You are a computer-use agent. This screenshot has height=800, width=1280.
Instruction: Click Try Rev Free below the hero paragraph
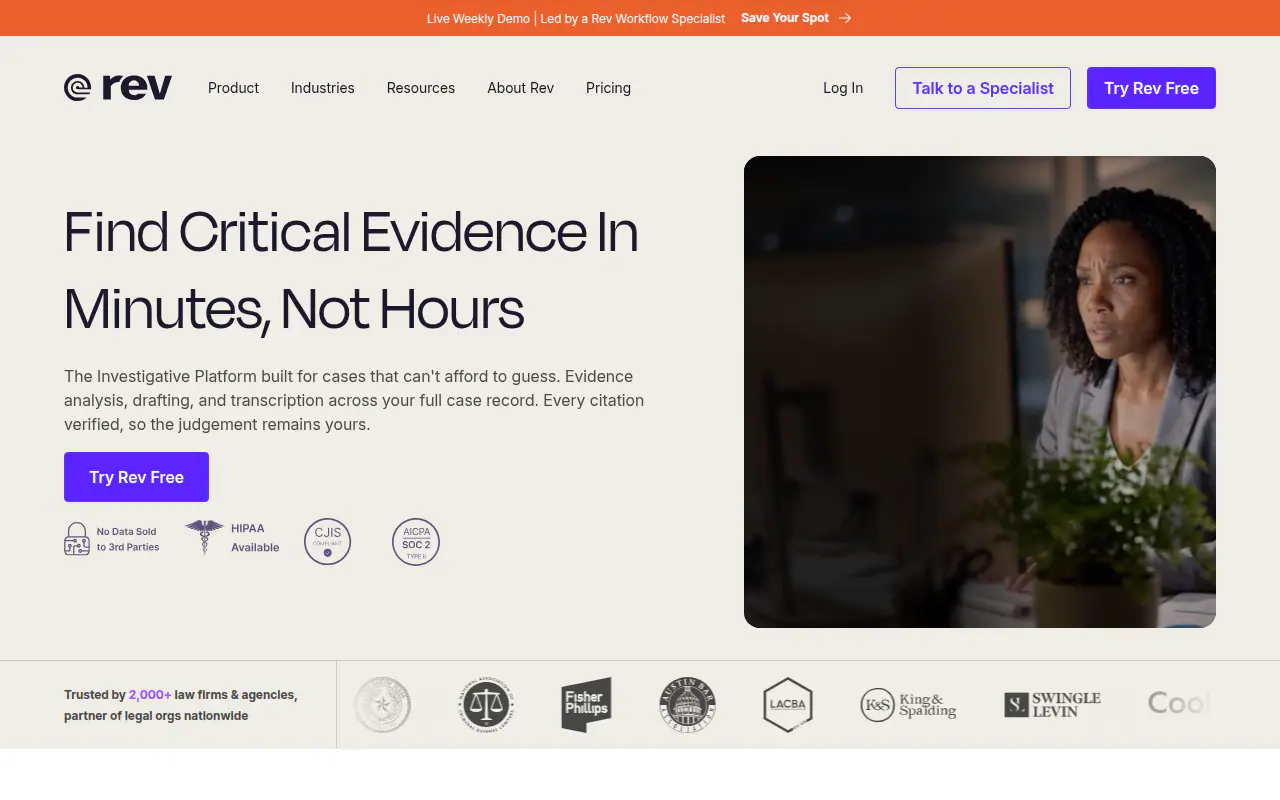coord(136,477)
